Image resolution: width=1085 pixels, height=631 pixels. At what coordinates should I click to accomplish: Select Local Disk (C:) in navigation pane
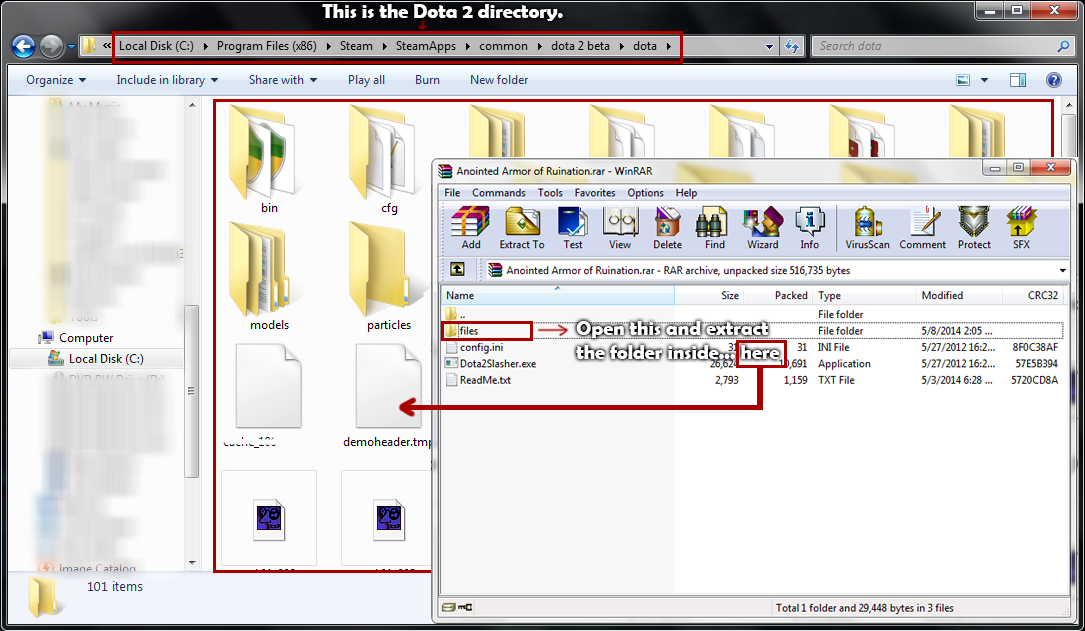(98, 358)
